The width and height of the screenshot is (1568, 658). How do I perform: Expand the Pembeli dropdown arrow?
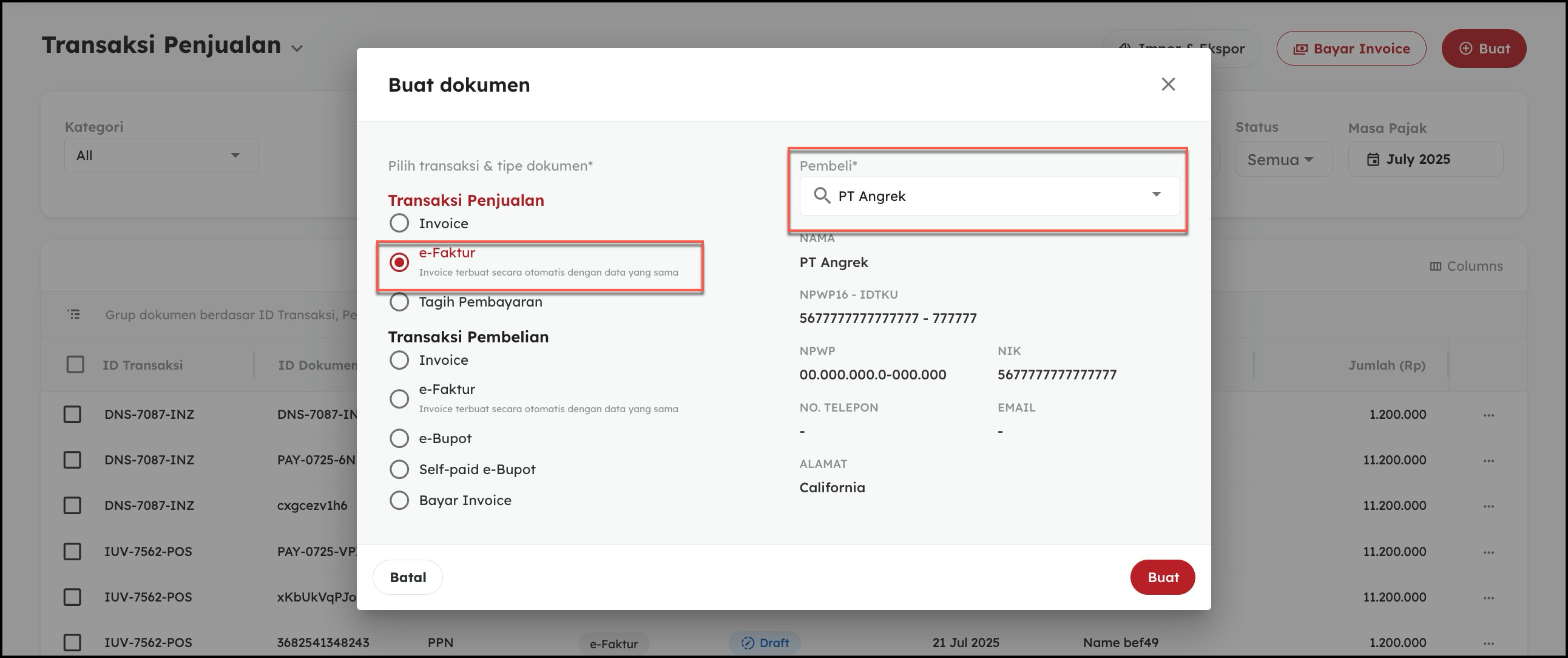click(x=1155, y=195)
